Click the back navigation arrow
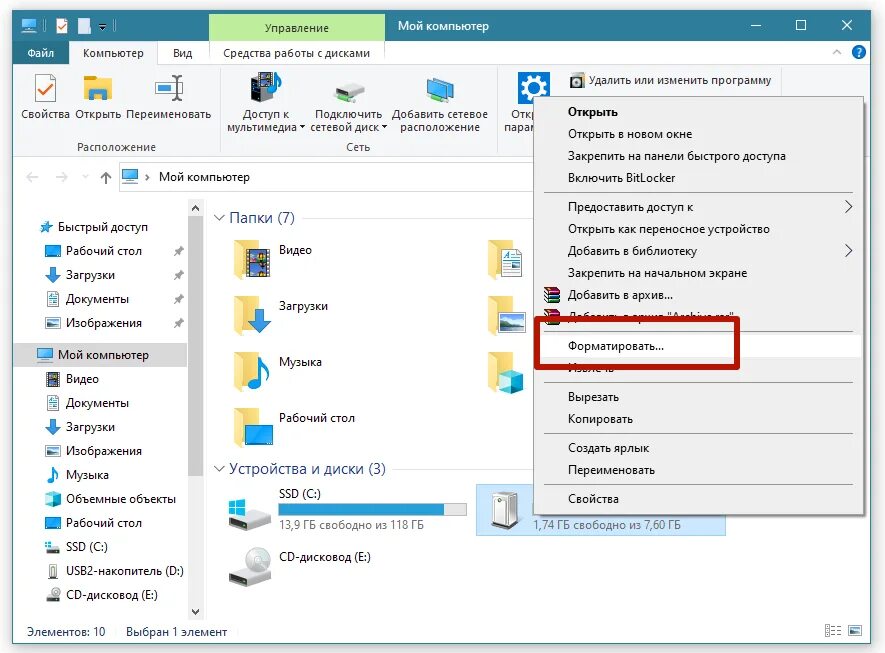 tap(32, 178)
